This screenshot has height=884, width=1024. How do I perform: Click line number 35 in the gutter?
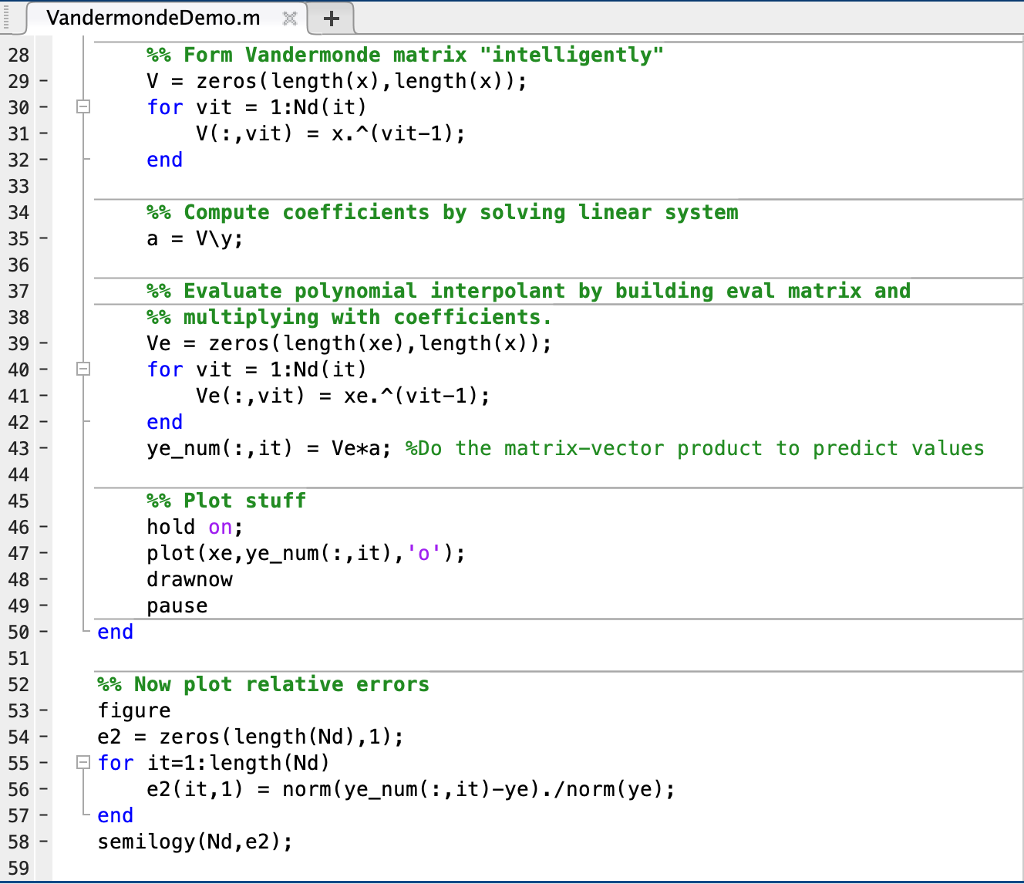pos(18,238)
